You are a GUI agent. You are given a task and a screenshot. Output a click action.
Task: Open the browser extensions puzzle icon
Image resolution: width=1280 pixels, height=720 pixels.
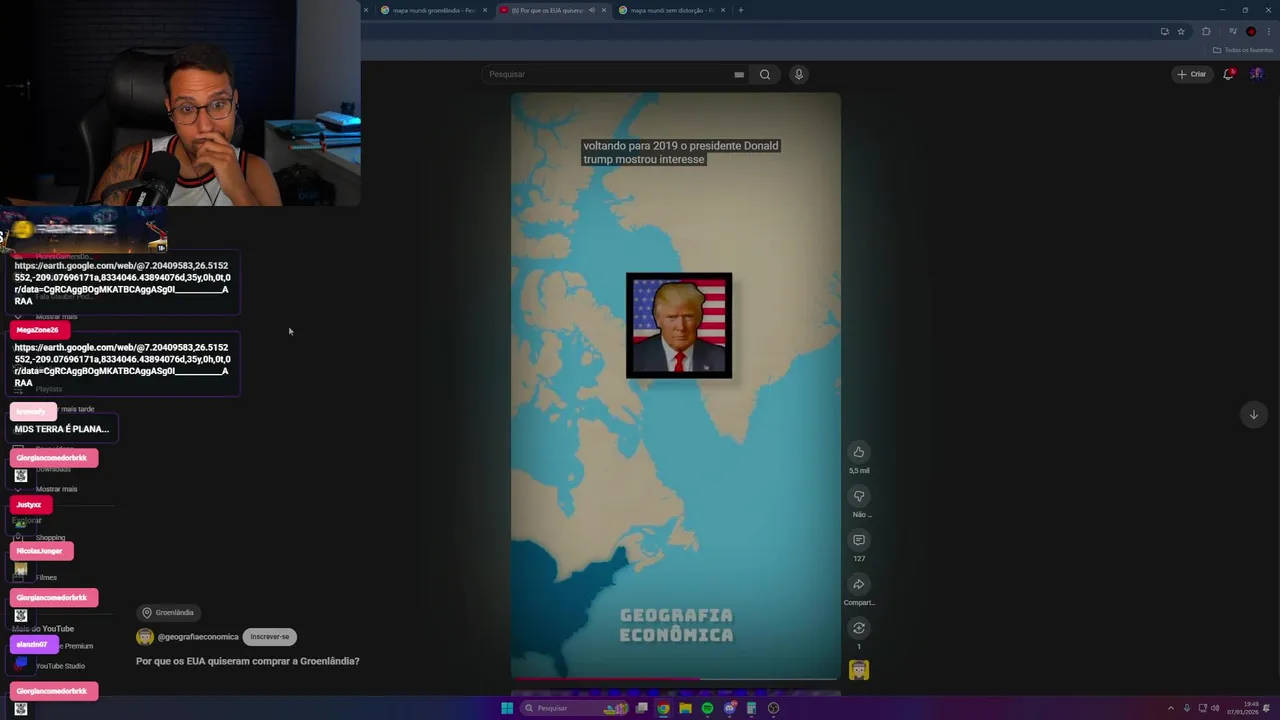[x=1206, y=31]
